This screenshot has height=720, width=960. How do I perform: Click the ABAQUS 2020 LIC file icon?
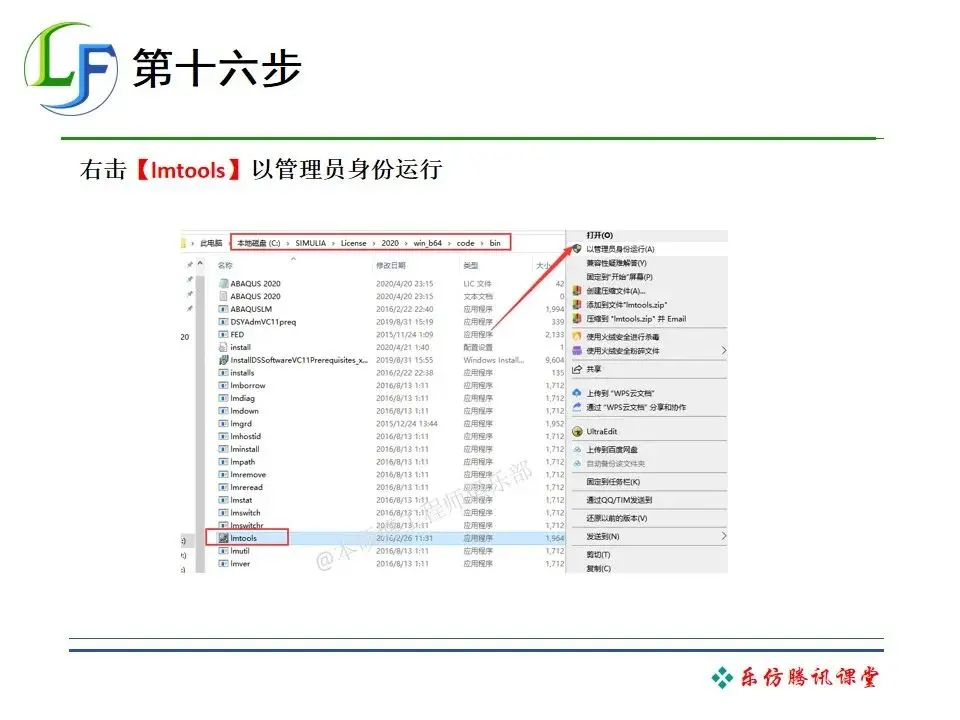click(x=223, y=283)
